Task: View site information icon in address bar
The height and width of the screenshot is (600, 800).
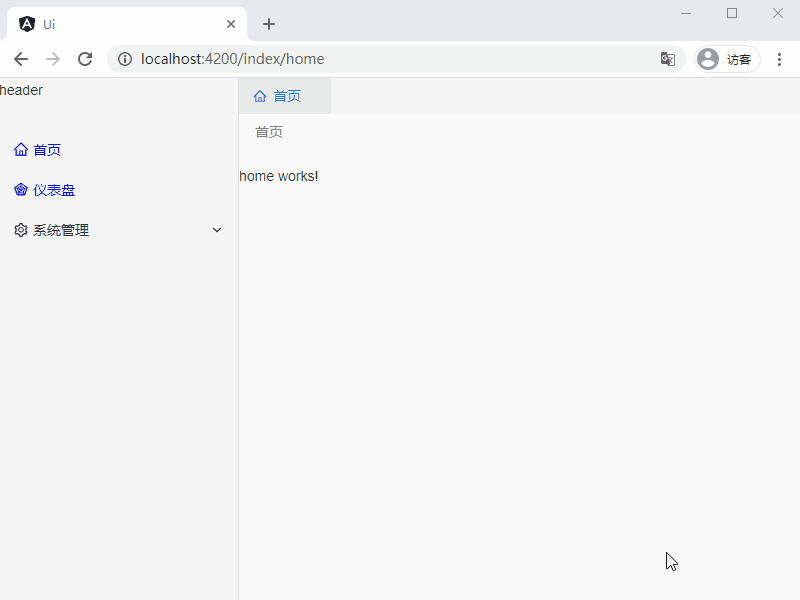Action: click(x=125, y=59)
